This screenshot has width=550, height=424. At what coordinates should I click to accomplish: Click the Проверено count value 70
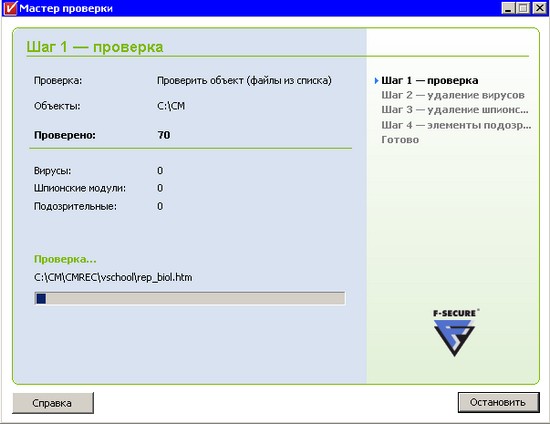(x=164, y=135)
